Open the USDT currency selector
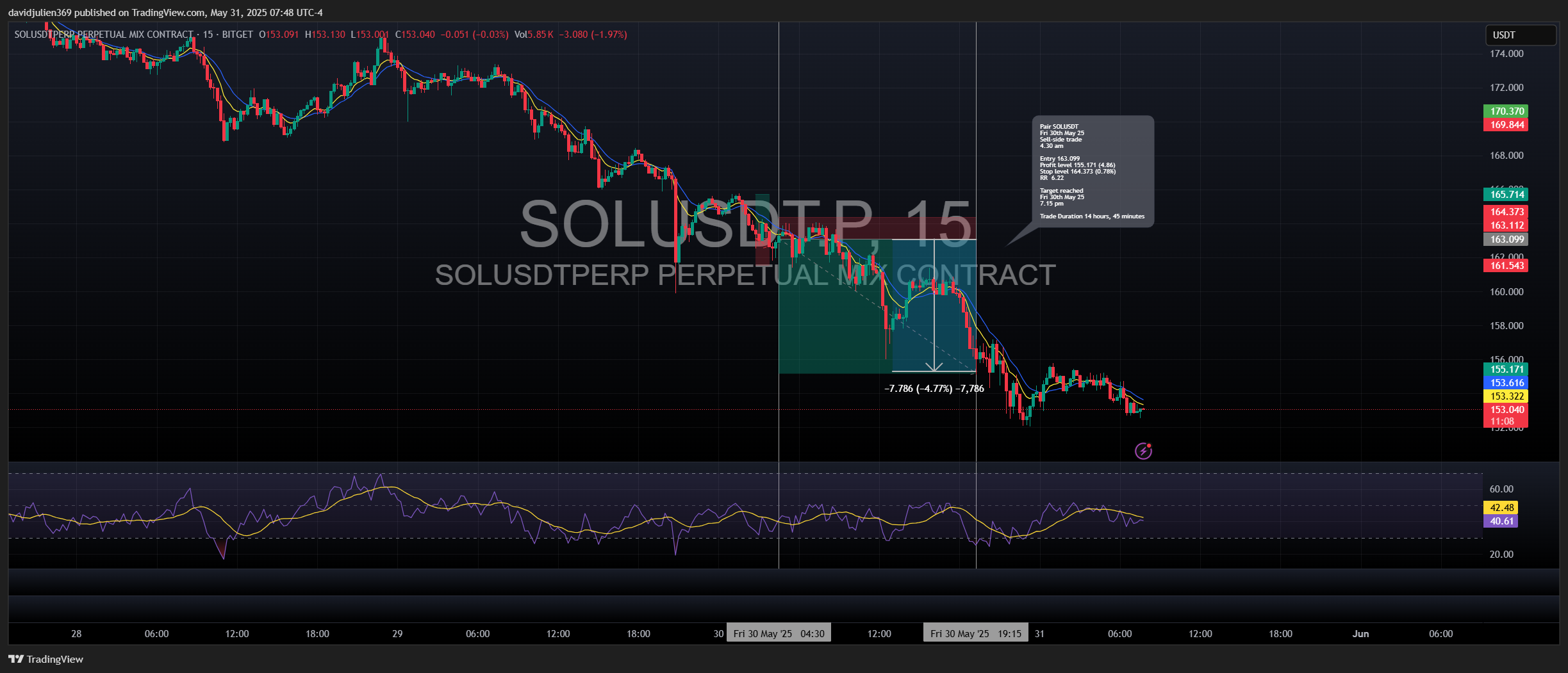 (1521, 35)
